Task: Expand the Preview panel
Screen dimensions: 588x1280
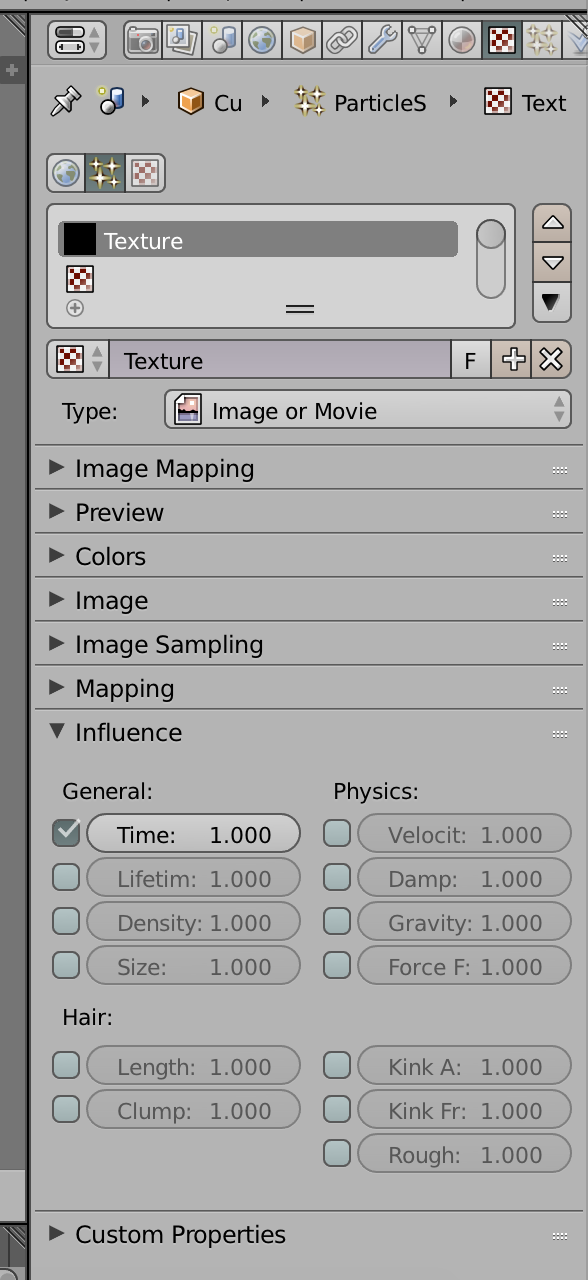Action: pyautogui.click(x=308, y=512)
